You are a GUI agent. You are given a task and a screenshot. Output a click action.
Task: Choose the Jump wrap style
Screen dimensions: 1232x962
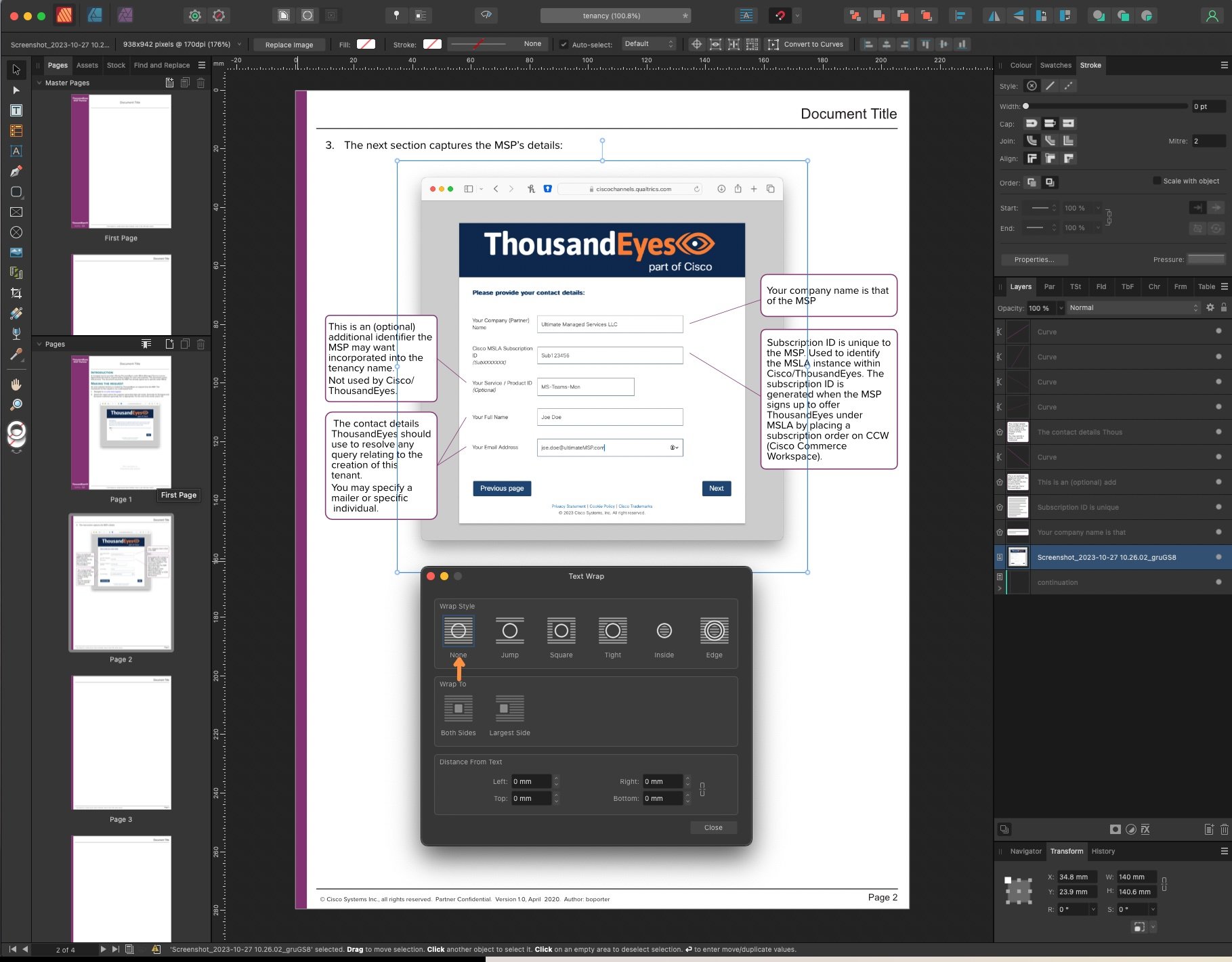click(x=510, y=637)
